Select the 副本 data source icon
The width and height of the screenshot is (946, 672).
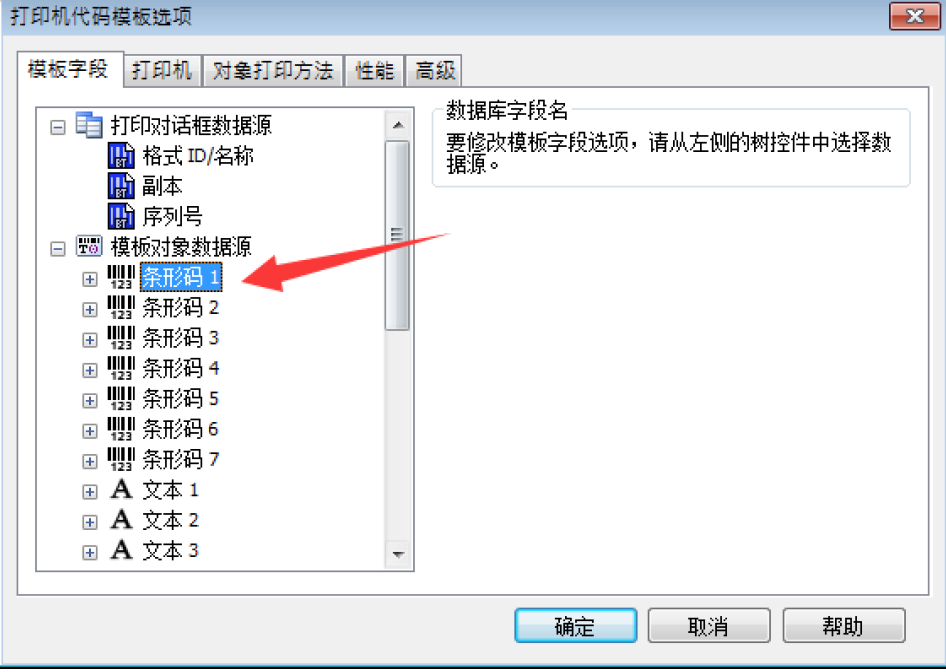click(x=121, y=186)
